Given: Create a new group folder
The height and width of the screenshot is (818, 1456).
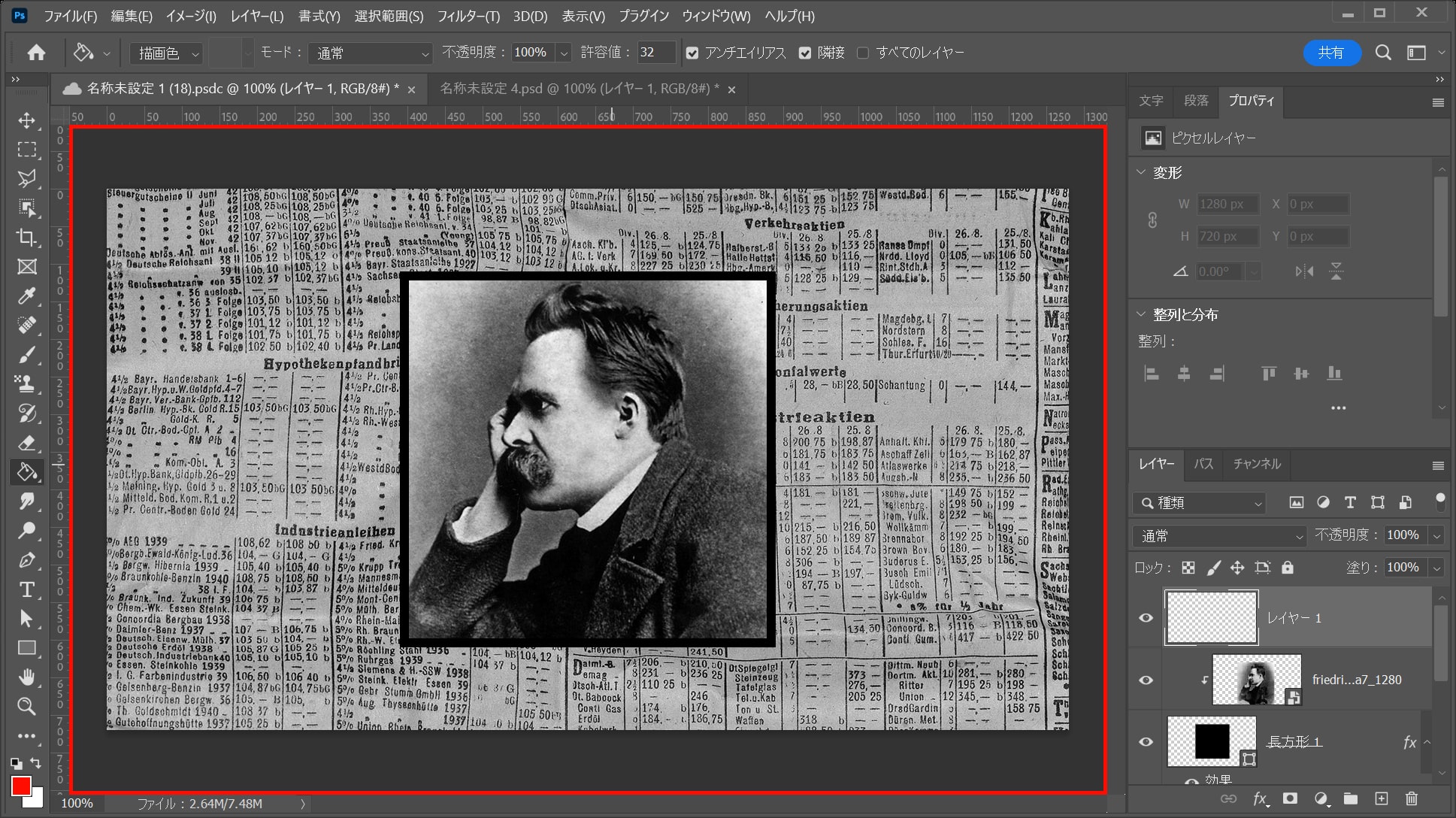Looking at the screenshot, I should pyautogui.click(x=1351, y=798).
